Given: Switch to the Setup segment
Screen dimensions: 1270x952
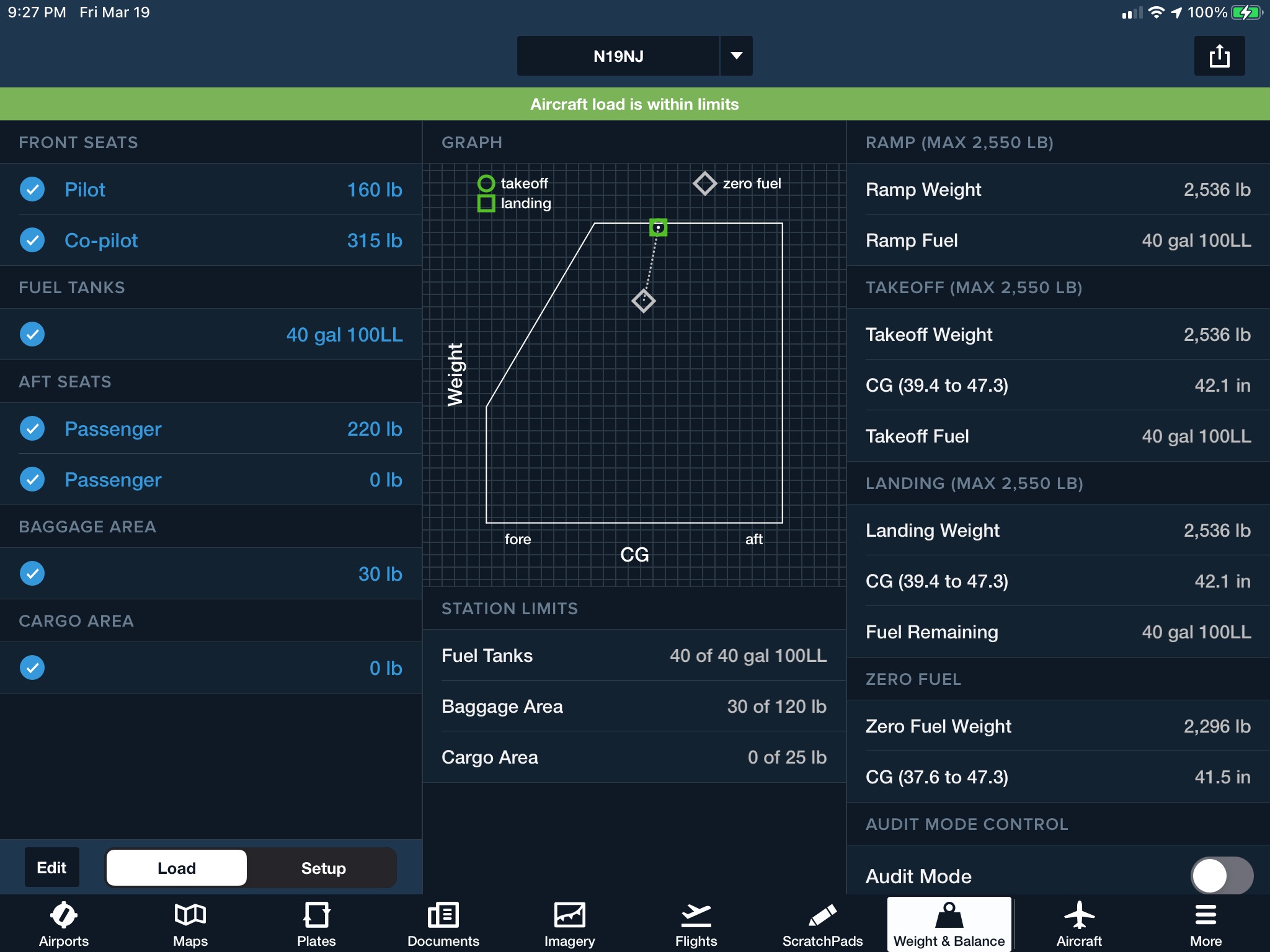Looking at the screenshot, I should pyautogui.click(x=323, y=868).
